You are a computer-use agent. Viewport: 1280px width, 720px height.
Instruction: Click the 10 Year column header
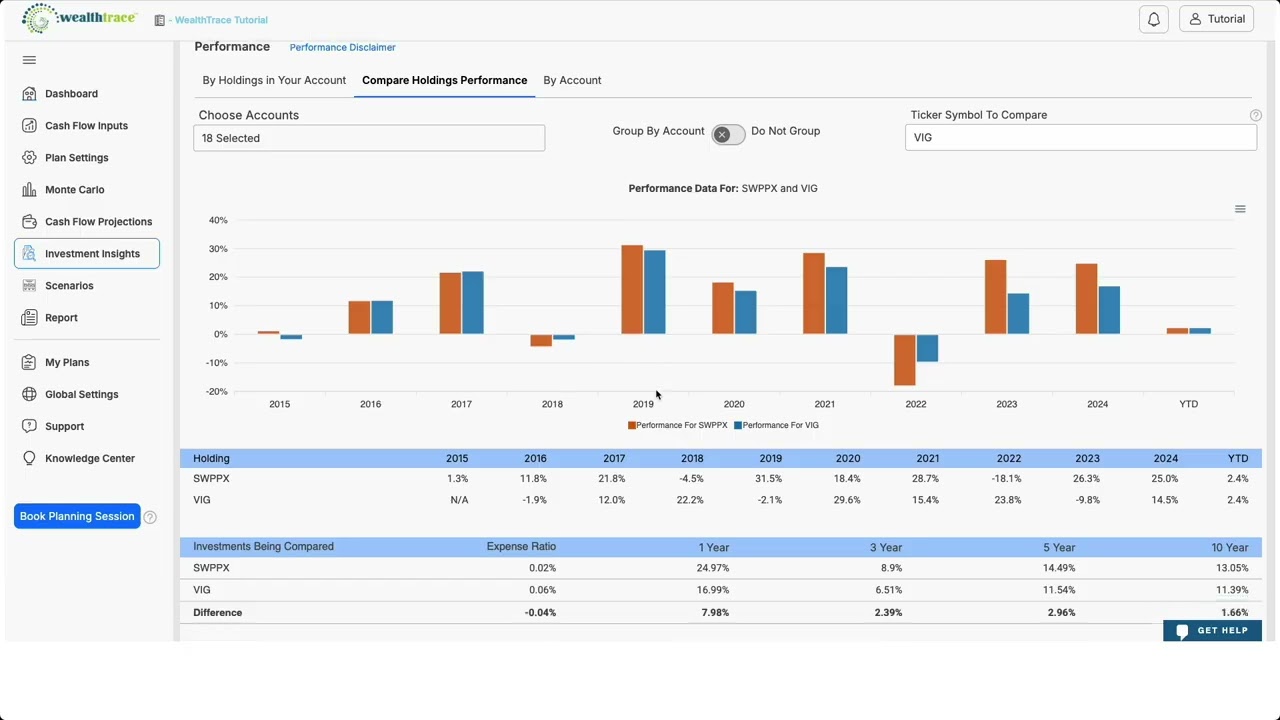[x=1229, y=547]
